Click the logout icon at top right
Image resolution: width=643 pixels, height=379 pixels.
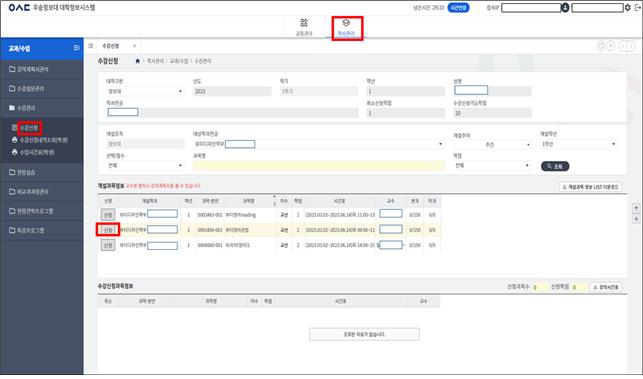coord(638,7)
